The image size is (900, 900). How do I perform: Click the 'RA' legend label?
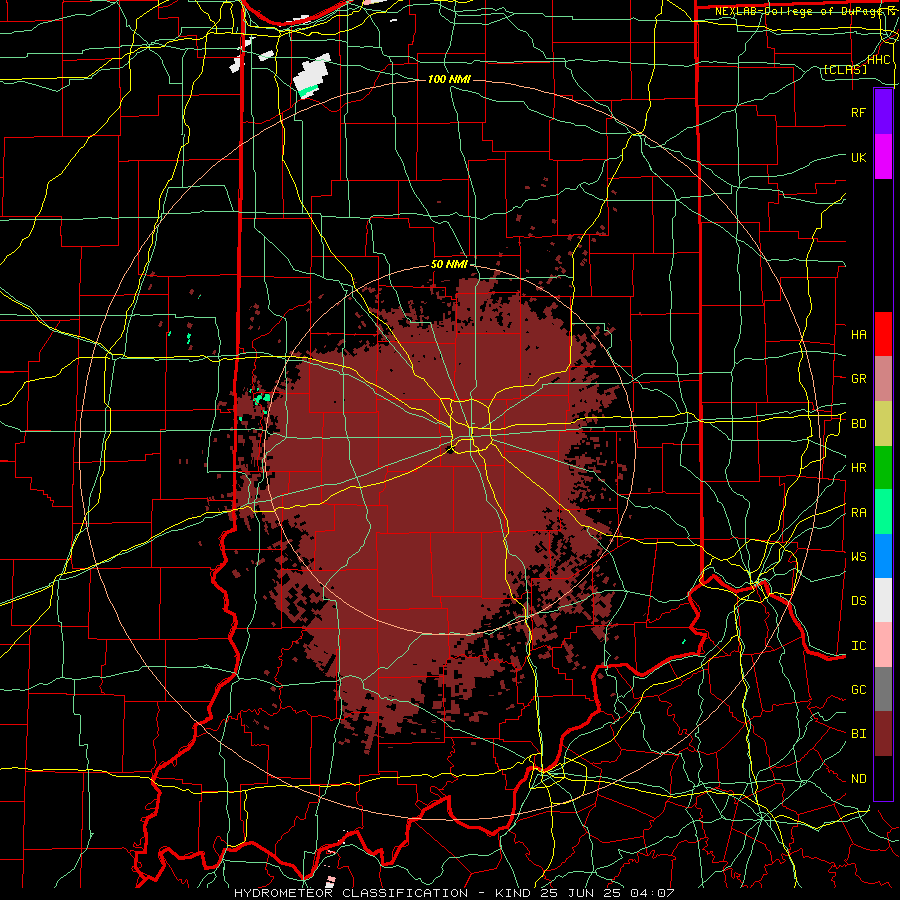[x=858, y=513]
